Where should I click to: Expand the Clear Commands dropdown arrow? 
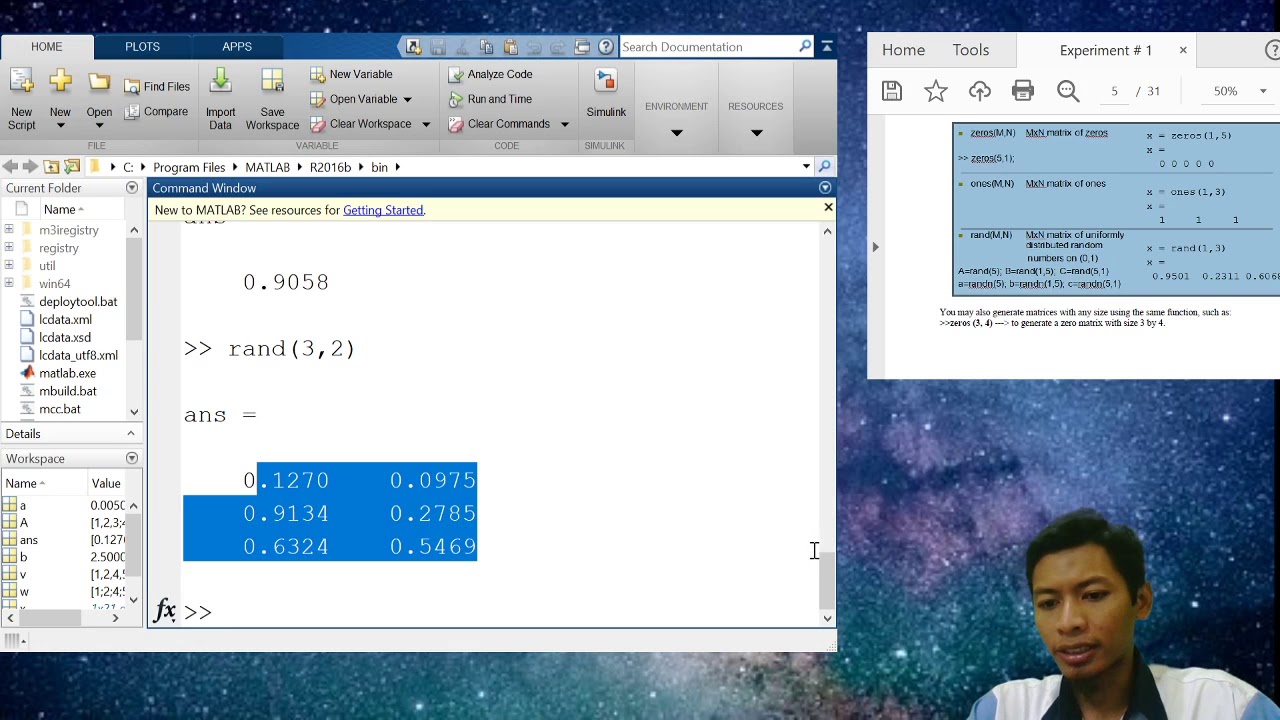pos(564,125)
